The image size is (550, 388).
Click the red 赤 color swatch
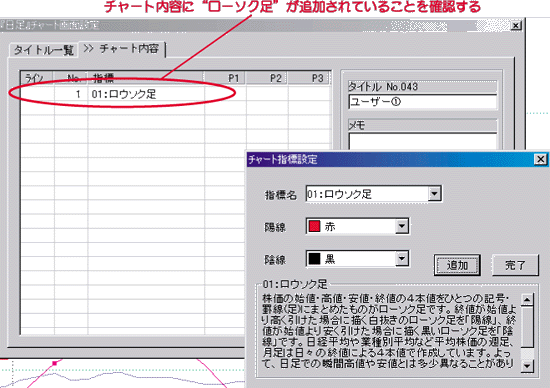[314, 226]
